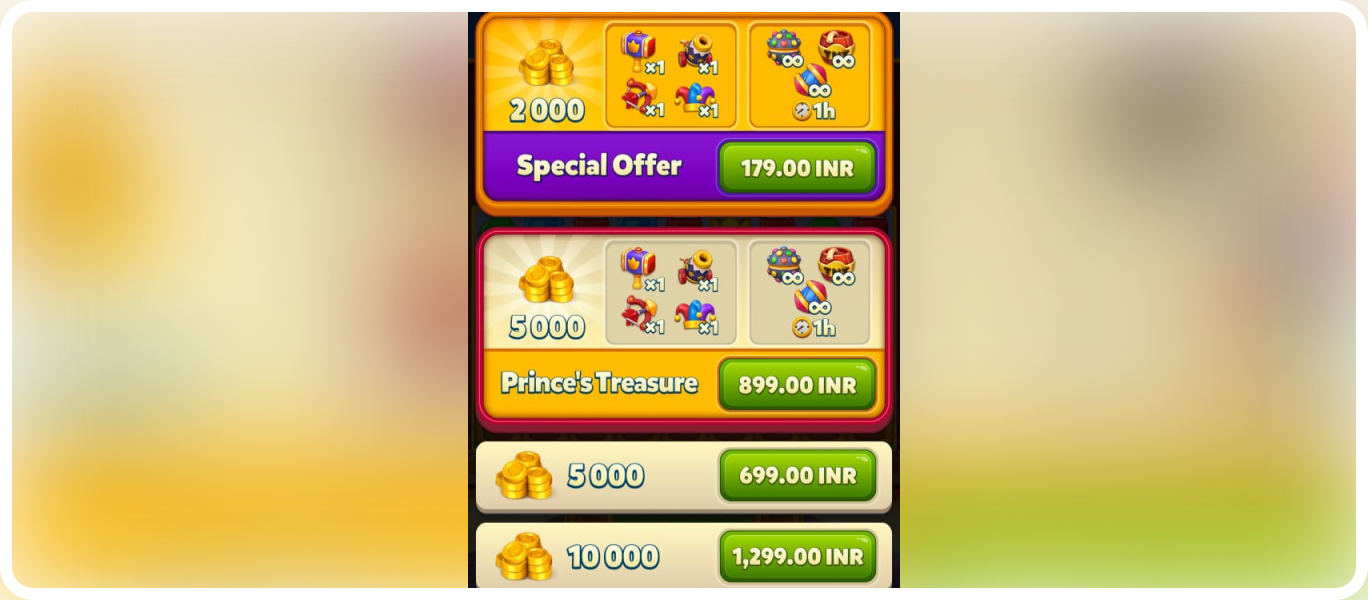Tap the coin pile in the 699.00 INR row
This screenshot has height=600, width=1368.
coord(524,476)
